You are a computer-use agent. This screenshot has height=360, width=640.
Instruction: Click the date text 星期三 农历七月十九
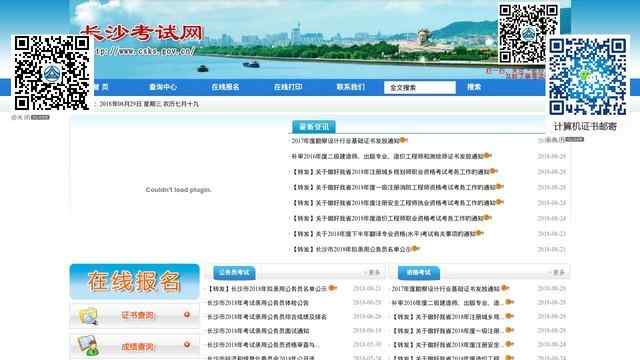point(170,104)
